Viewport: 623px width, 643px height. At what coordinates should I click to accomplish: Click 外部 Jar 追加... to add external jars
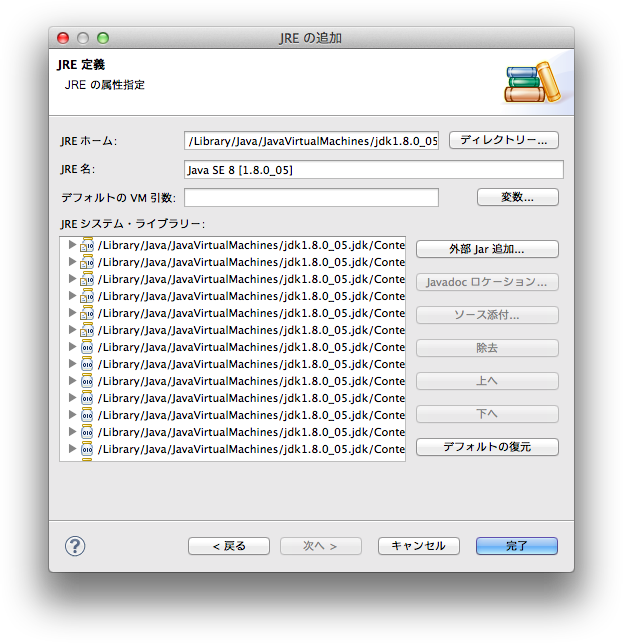tap(487, 249)
